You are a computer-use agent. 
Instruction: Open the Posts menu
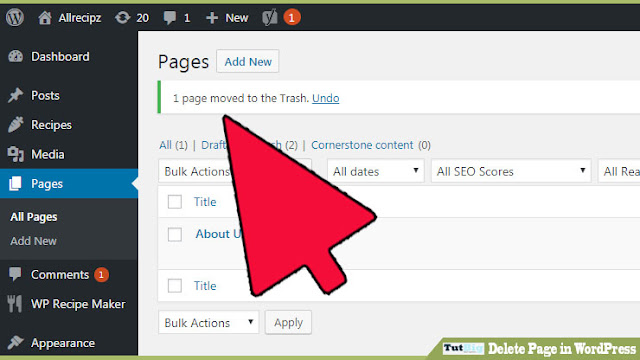pyautogui.click(x=45, y=96)
